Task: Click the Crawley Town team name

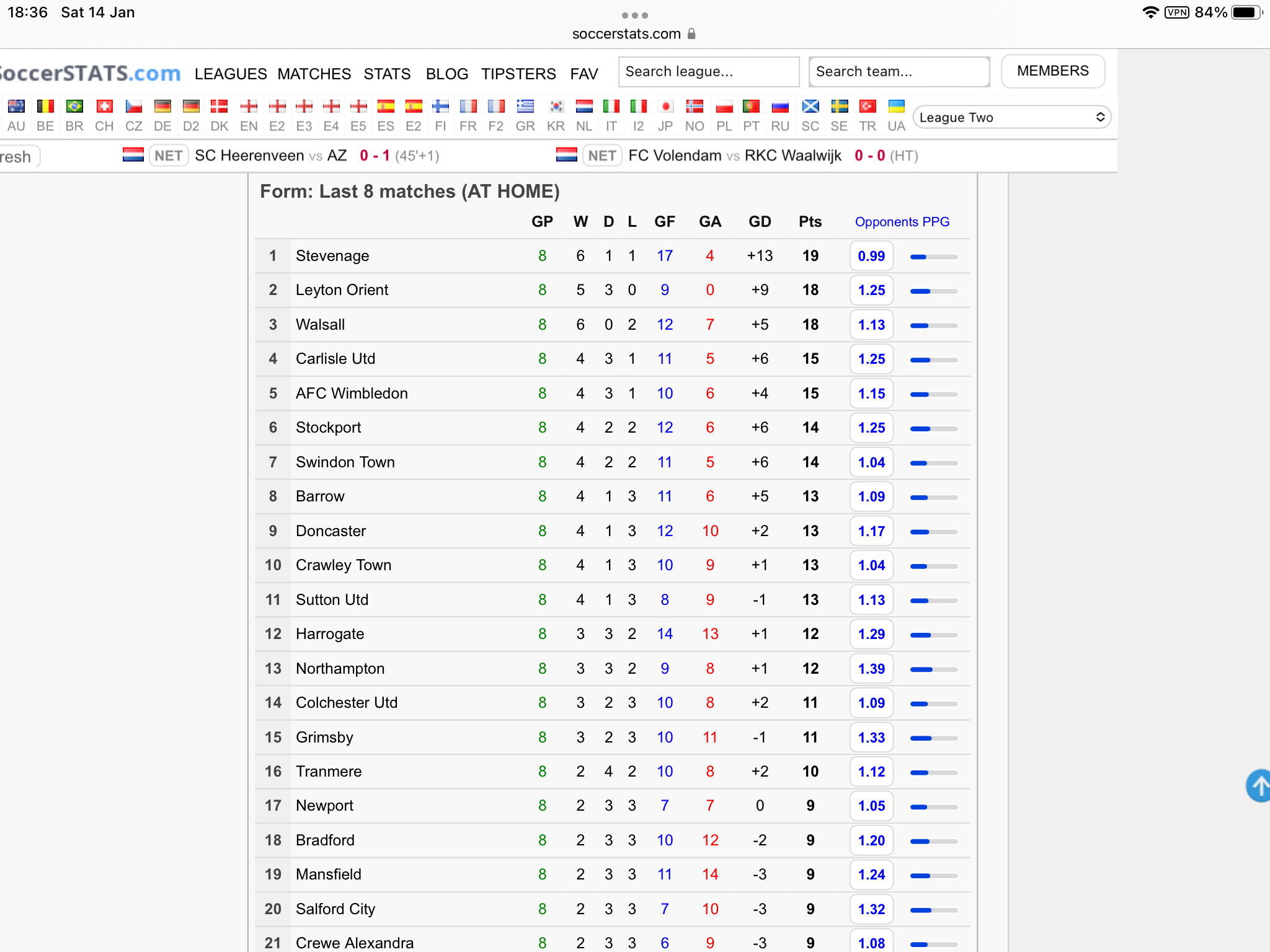Action: tap(344, 565)
